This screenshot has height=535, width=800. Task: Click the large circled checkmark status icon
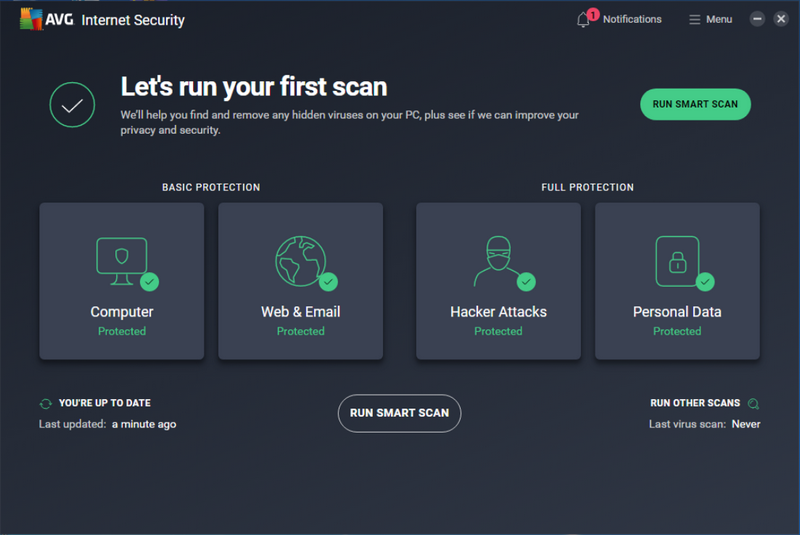(72, 105)
